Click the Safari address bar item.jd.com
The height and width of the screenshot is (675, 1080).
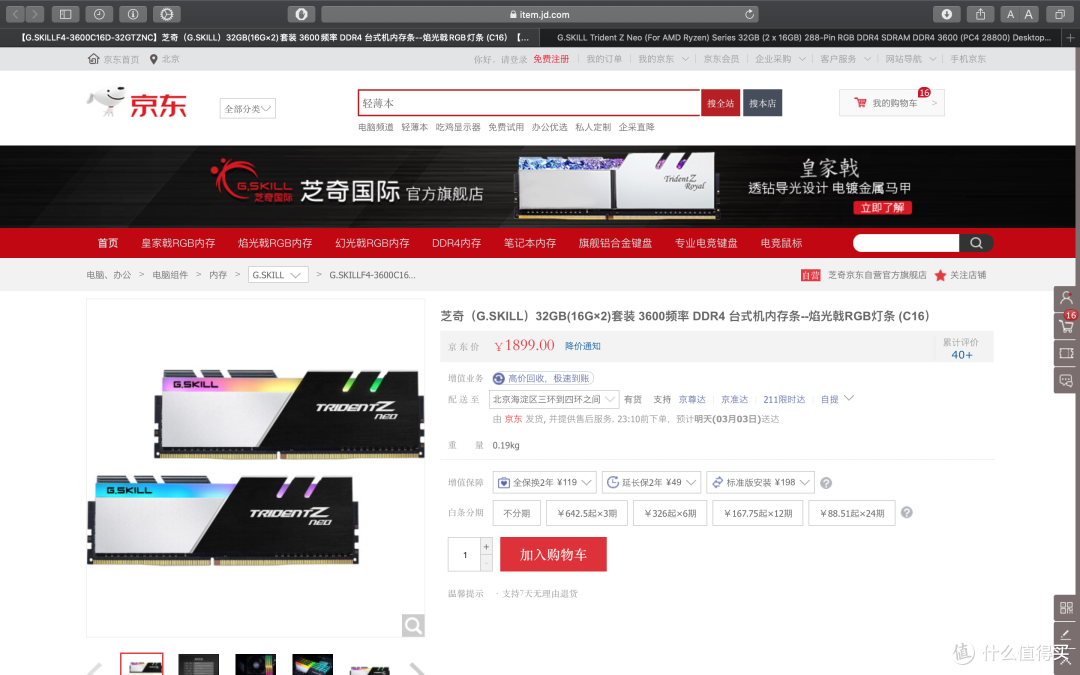click(x=540, y=14)
